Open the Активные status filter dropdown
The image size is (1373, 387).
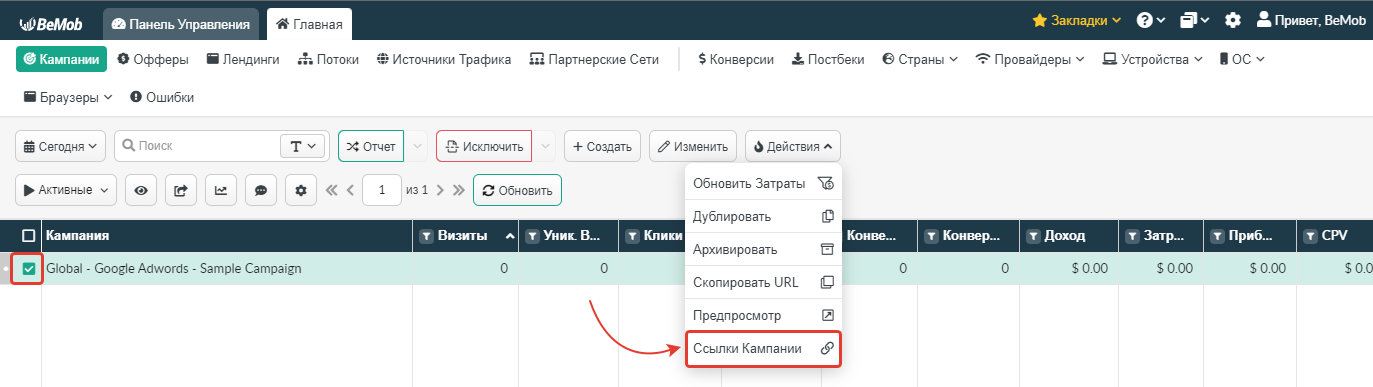pos(66,190)
